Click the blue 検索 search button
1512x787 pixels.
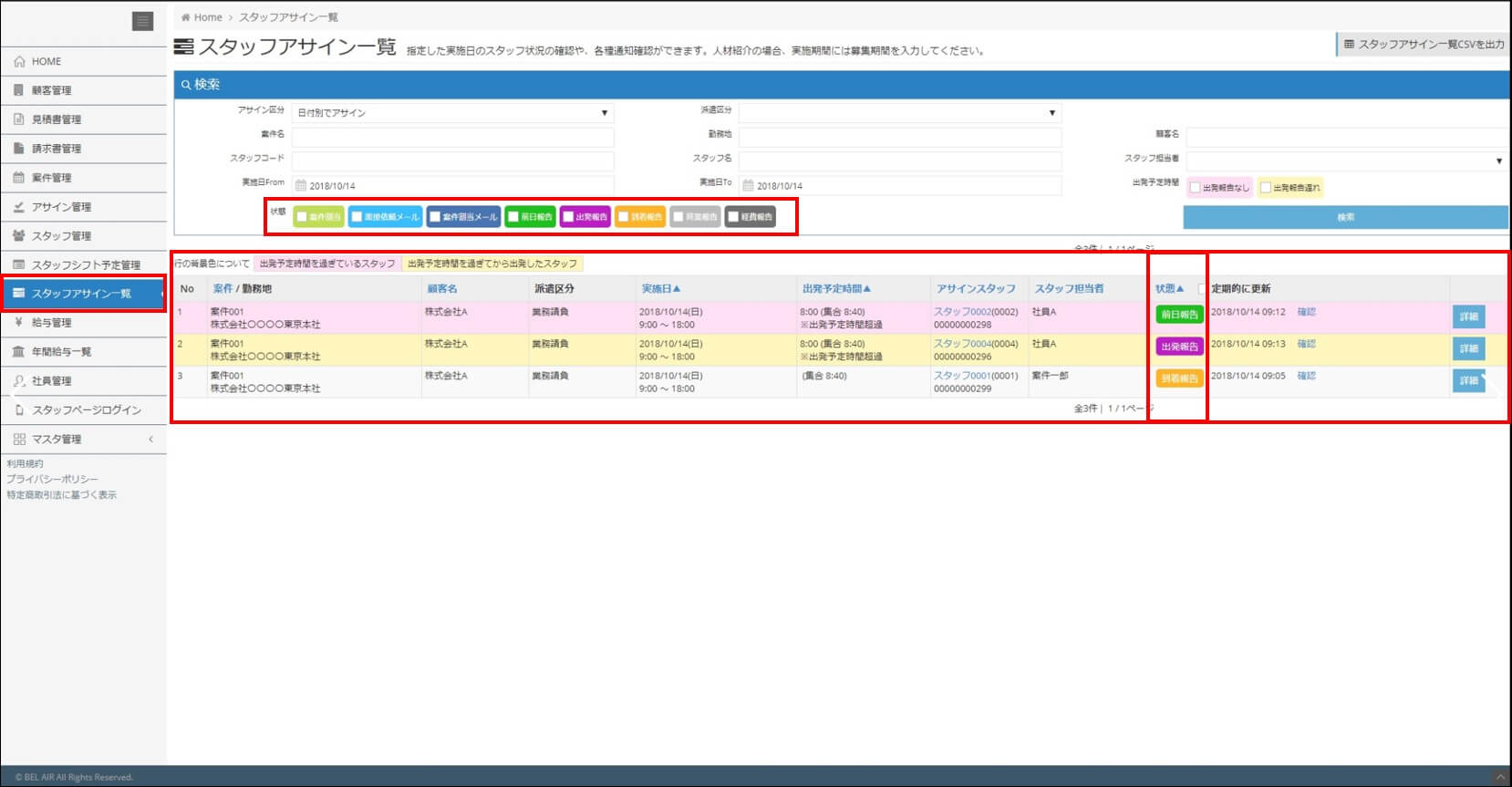pos(1345,217)
